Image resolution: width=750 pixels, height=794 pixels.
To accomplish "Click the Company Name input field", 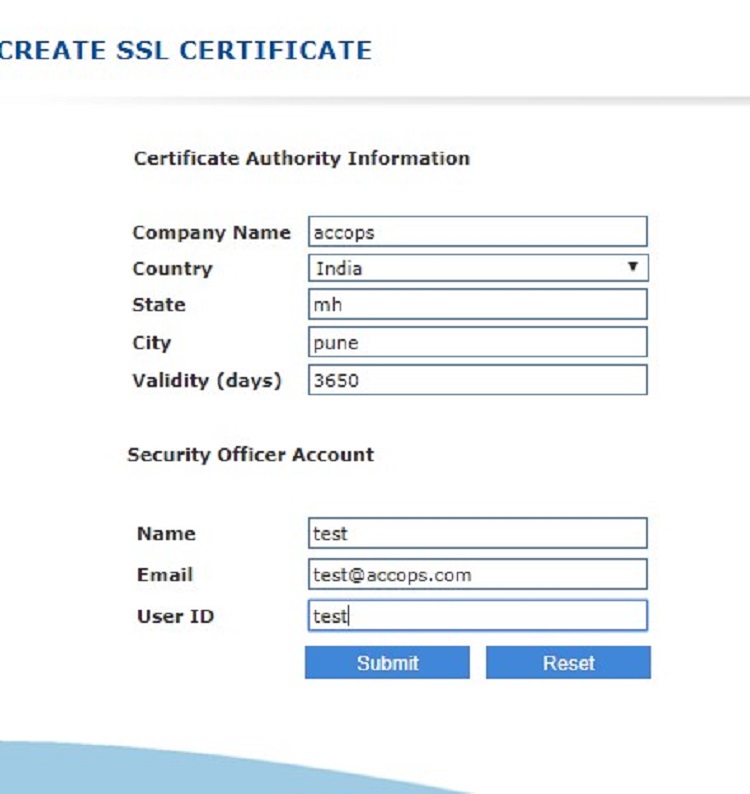I will pyautogui.click(x=478, y=232).
